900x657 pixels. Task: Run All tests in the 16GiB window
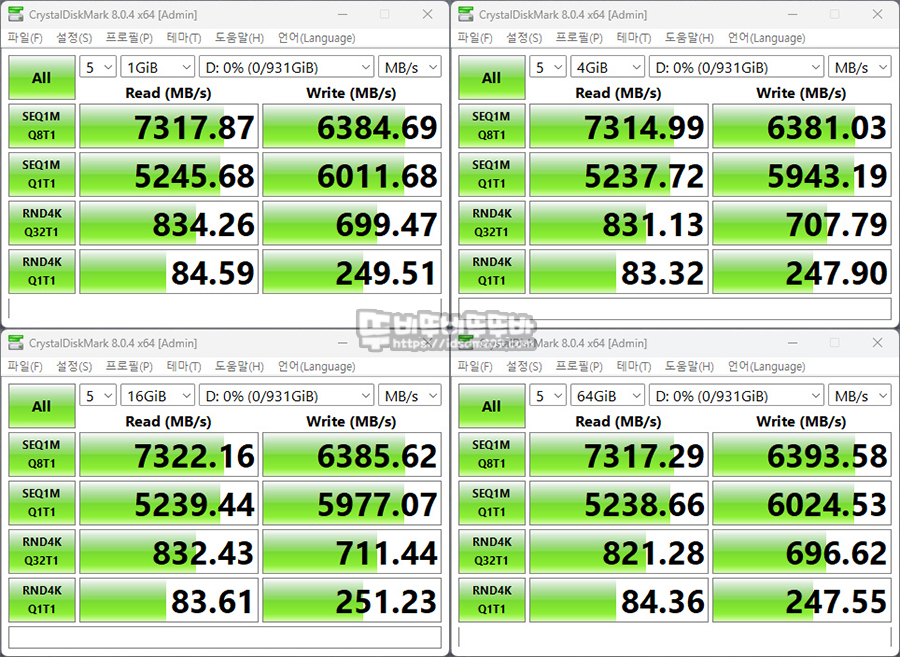(x=42, y=406)
